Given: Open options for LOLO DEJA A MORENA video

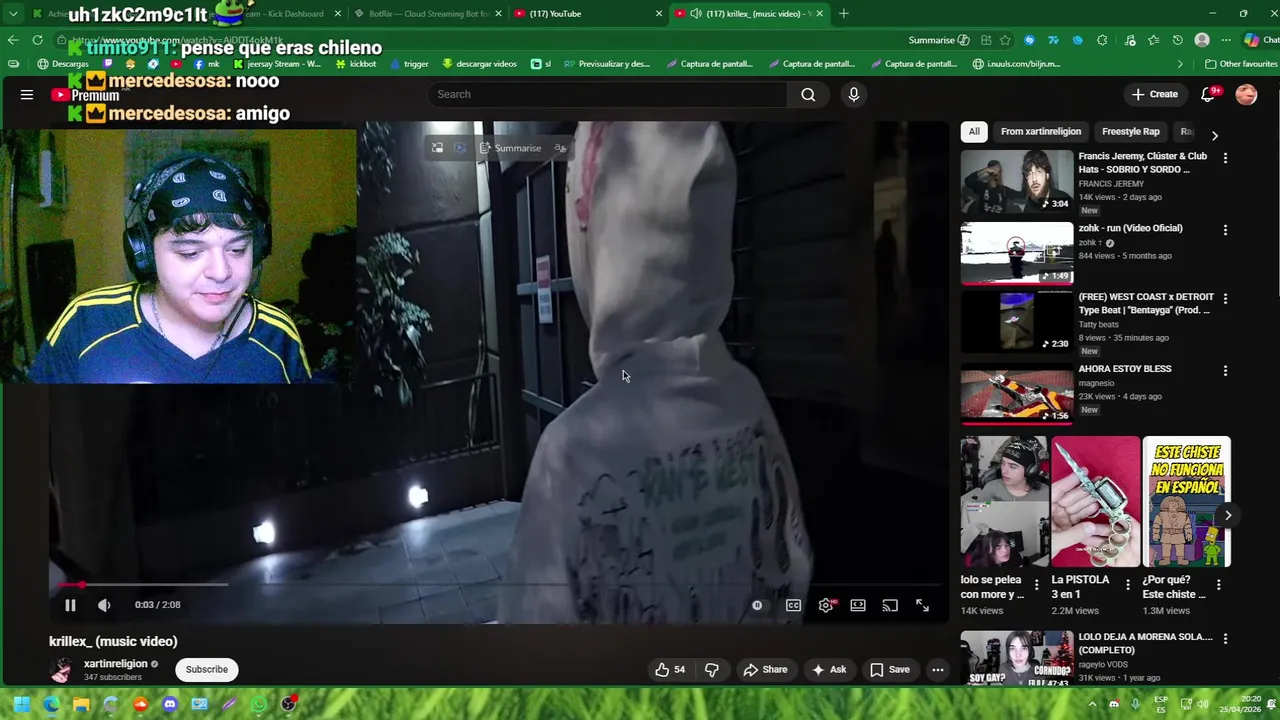Looking at the screenshot, I should pyautogui.click(x=1225, y=638).
